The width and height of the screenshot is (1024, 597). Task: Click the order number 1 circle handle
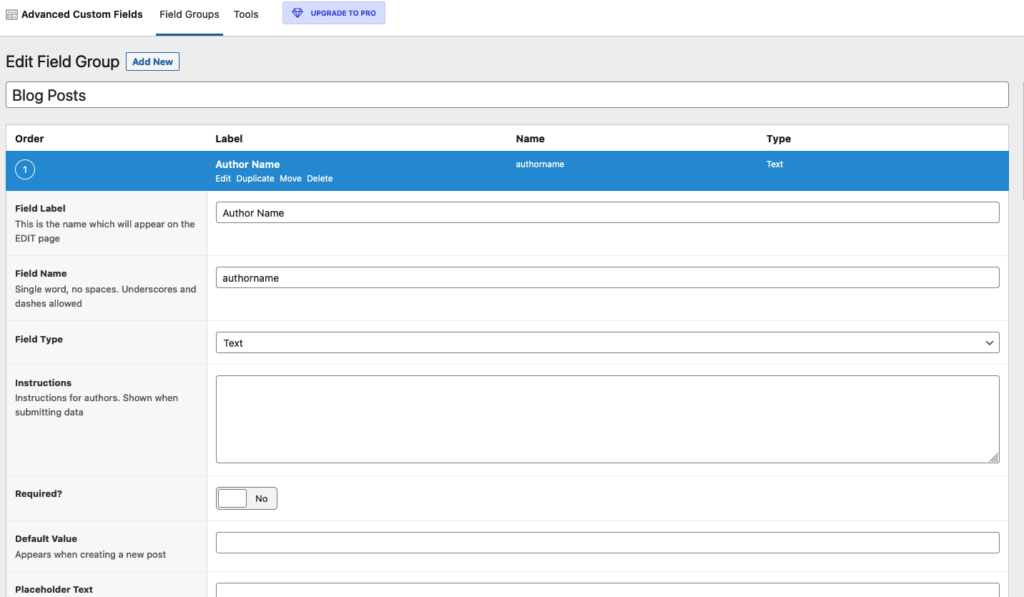tap(25, 170)
